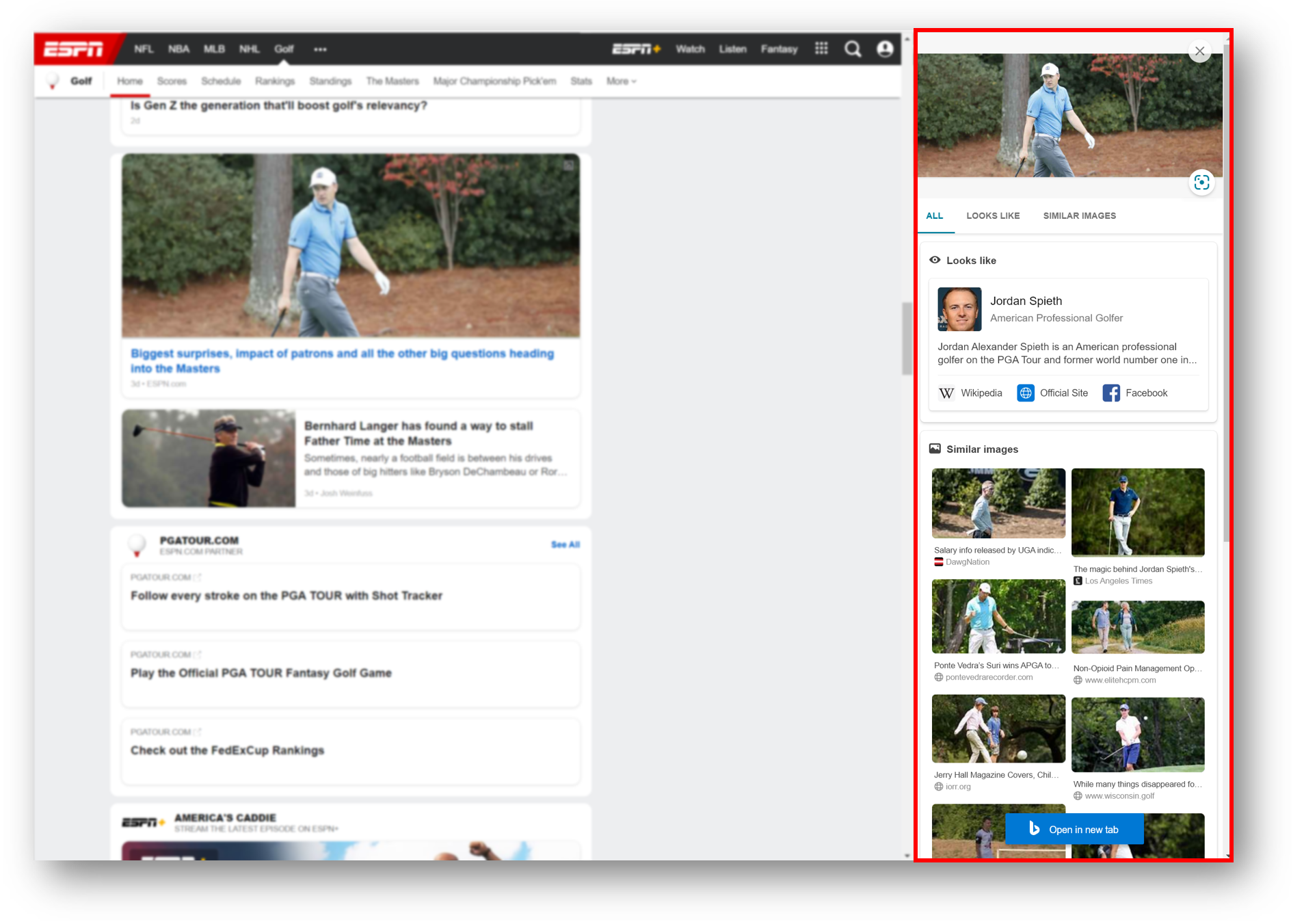Go to Golf Schedule tab
The width and height of the screenshot is (1304, 924).
[x=221, y=81]
